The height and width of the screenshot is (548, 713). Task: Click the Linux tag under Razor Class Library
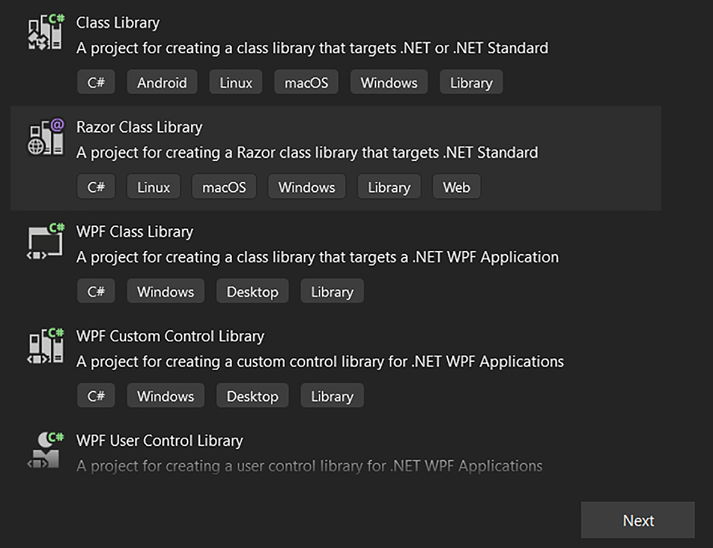coord(154,187)
